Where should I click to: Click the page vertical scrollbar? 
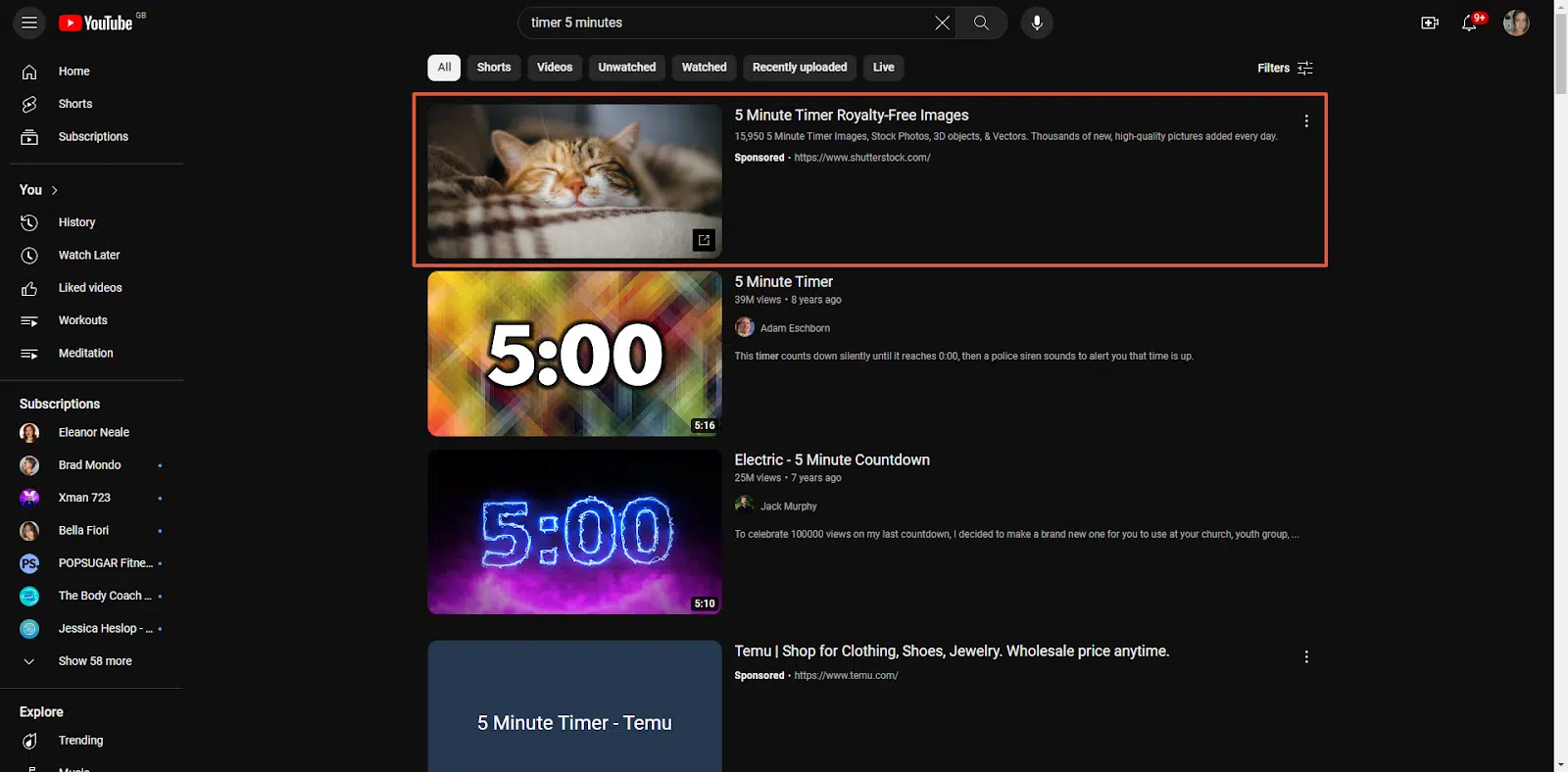point(1560,54)
